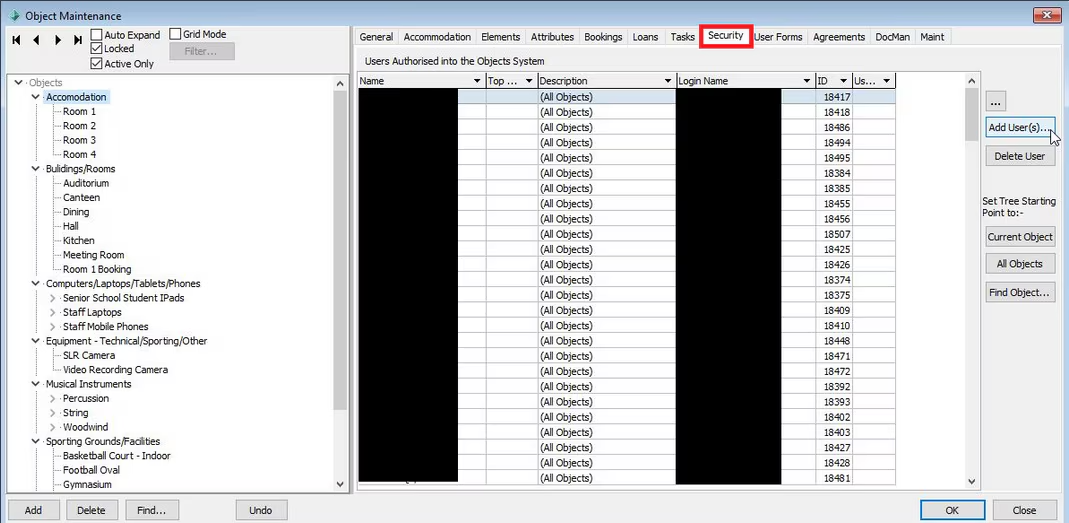Jump to last record navigation arrow

point(78,40)
